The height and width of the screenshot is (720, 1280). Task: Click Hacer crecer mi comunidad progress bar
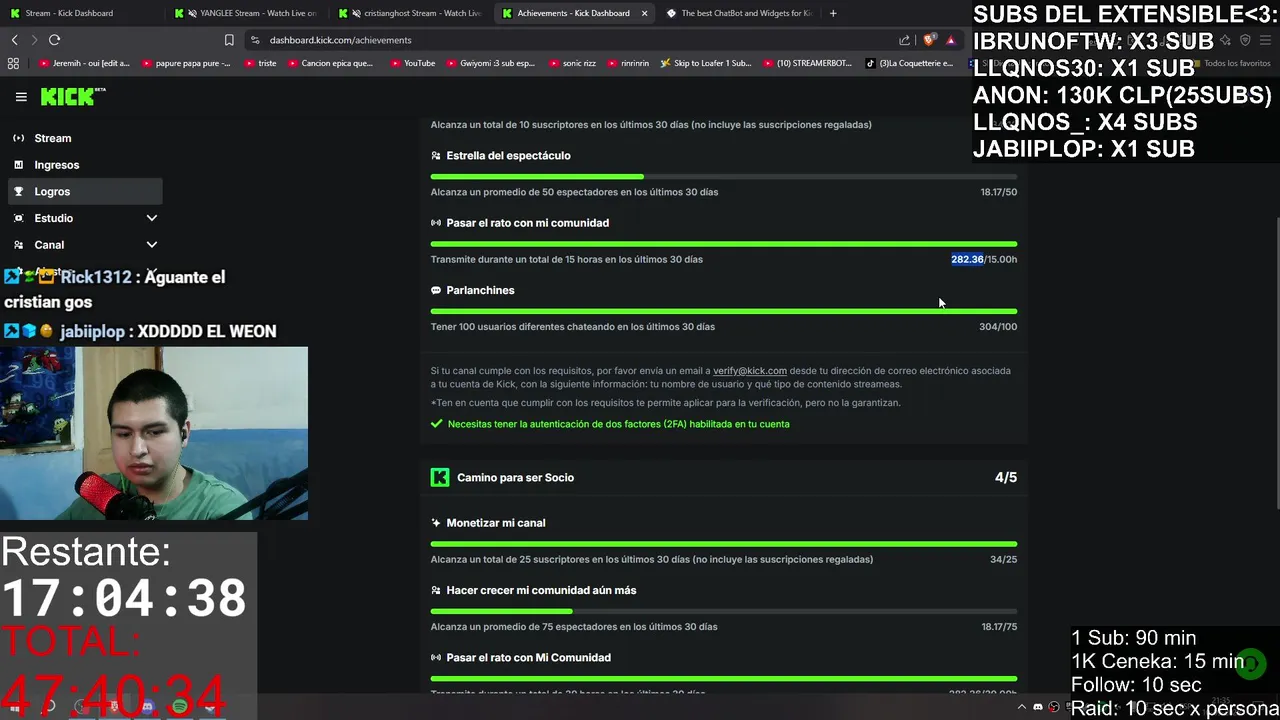point(724,611)
